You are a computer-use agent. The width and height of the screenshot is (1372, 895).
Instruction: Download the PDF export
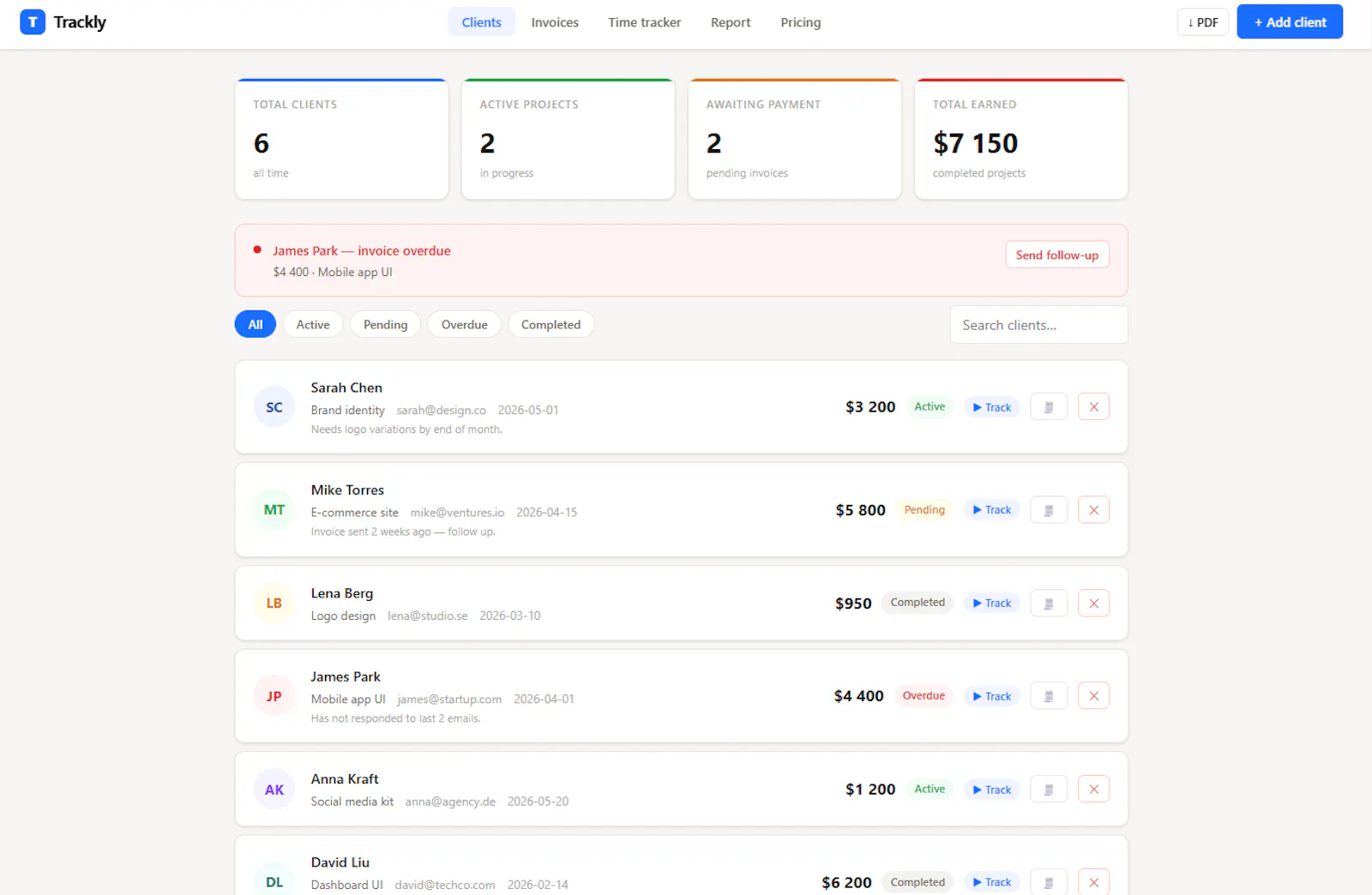point(1203,22)
